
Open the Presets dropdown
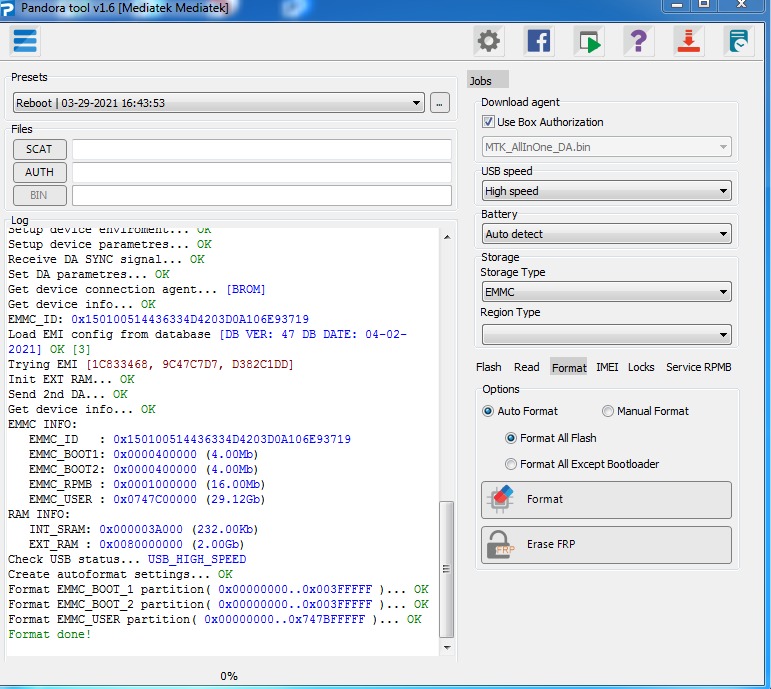click(219, 103)
